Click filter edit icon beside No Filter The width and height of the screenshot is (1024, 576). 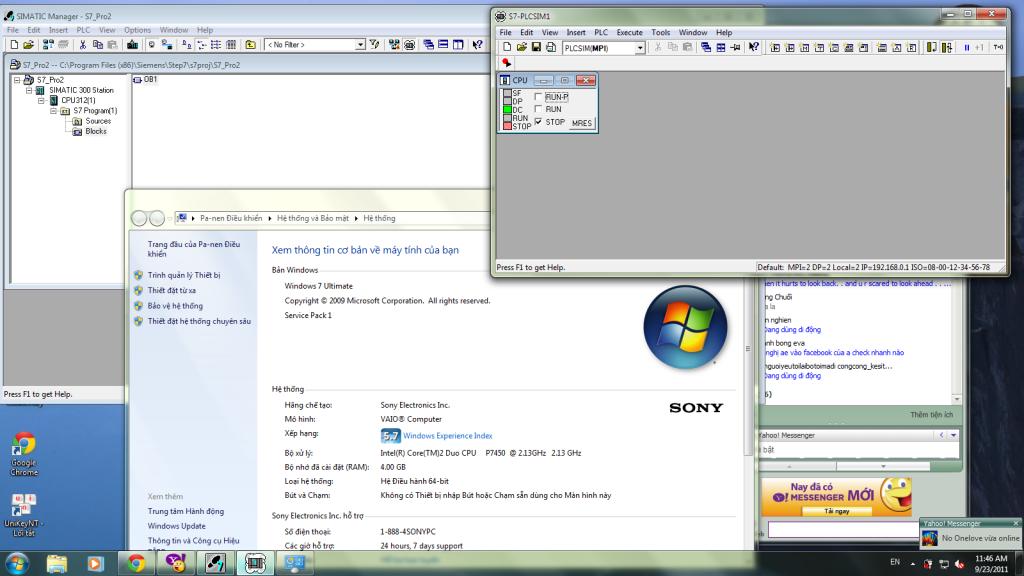(x=374, y=44)
